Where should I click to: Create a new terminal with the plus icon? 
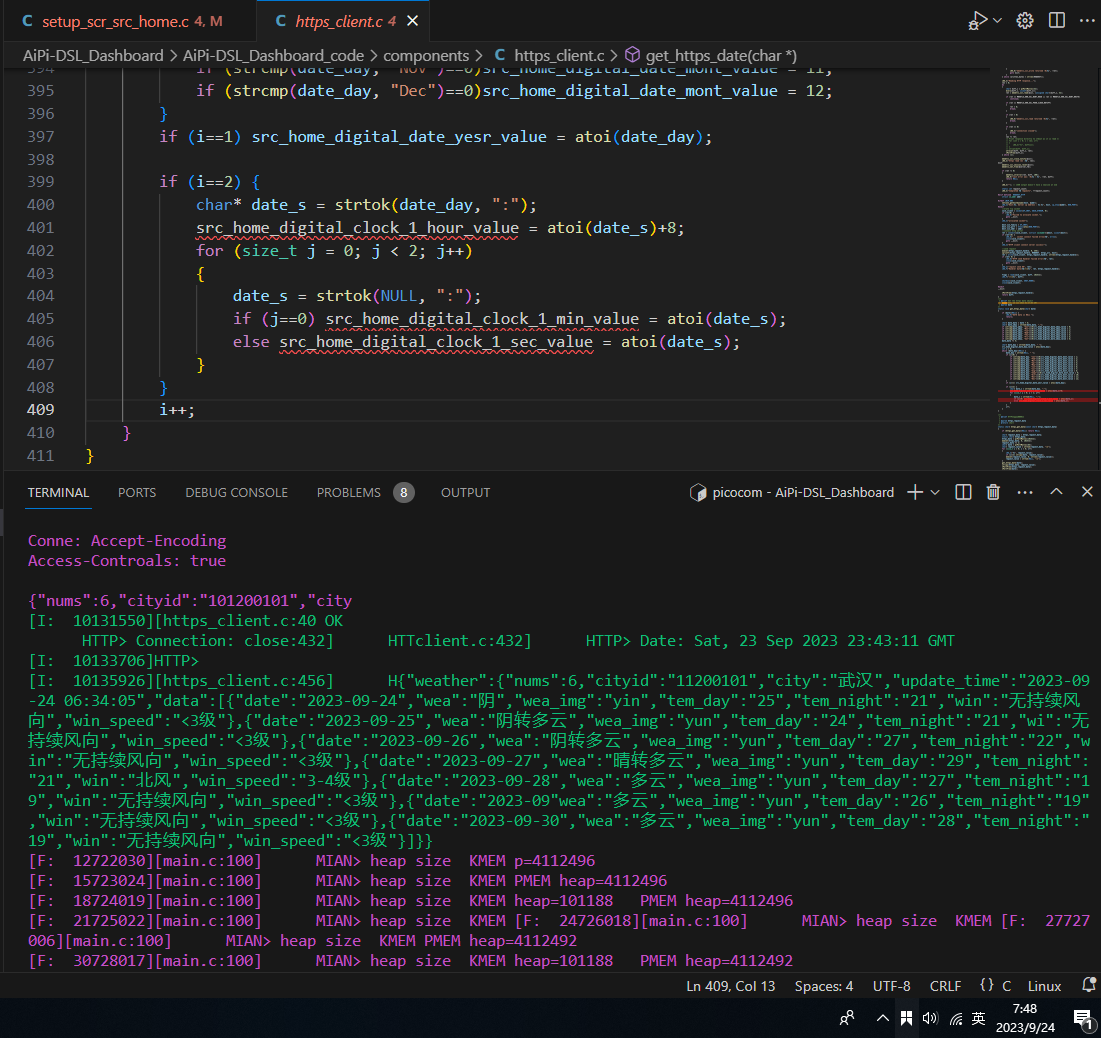click(915, 492)
